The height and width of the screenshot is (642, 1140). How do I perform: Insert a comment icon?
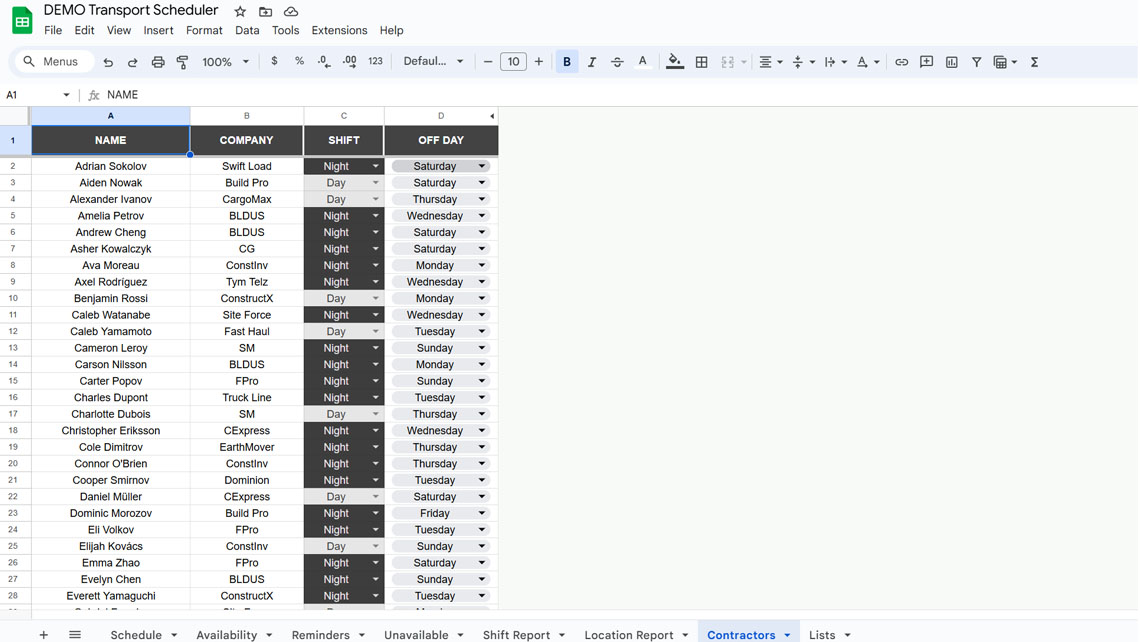[x=926, y=62]
